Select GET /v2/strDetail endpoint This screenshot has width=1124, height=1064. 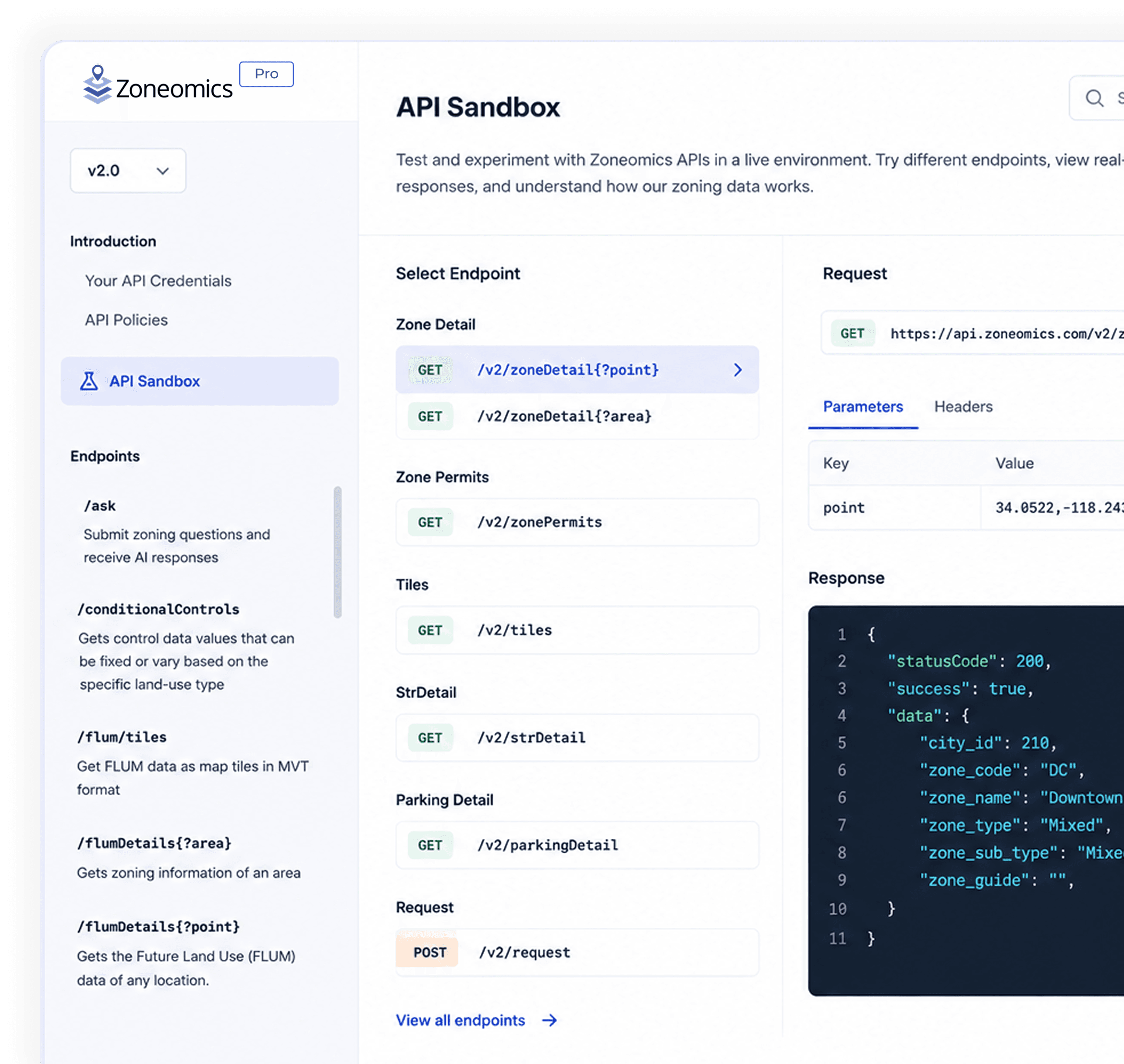tap(577, 738)
